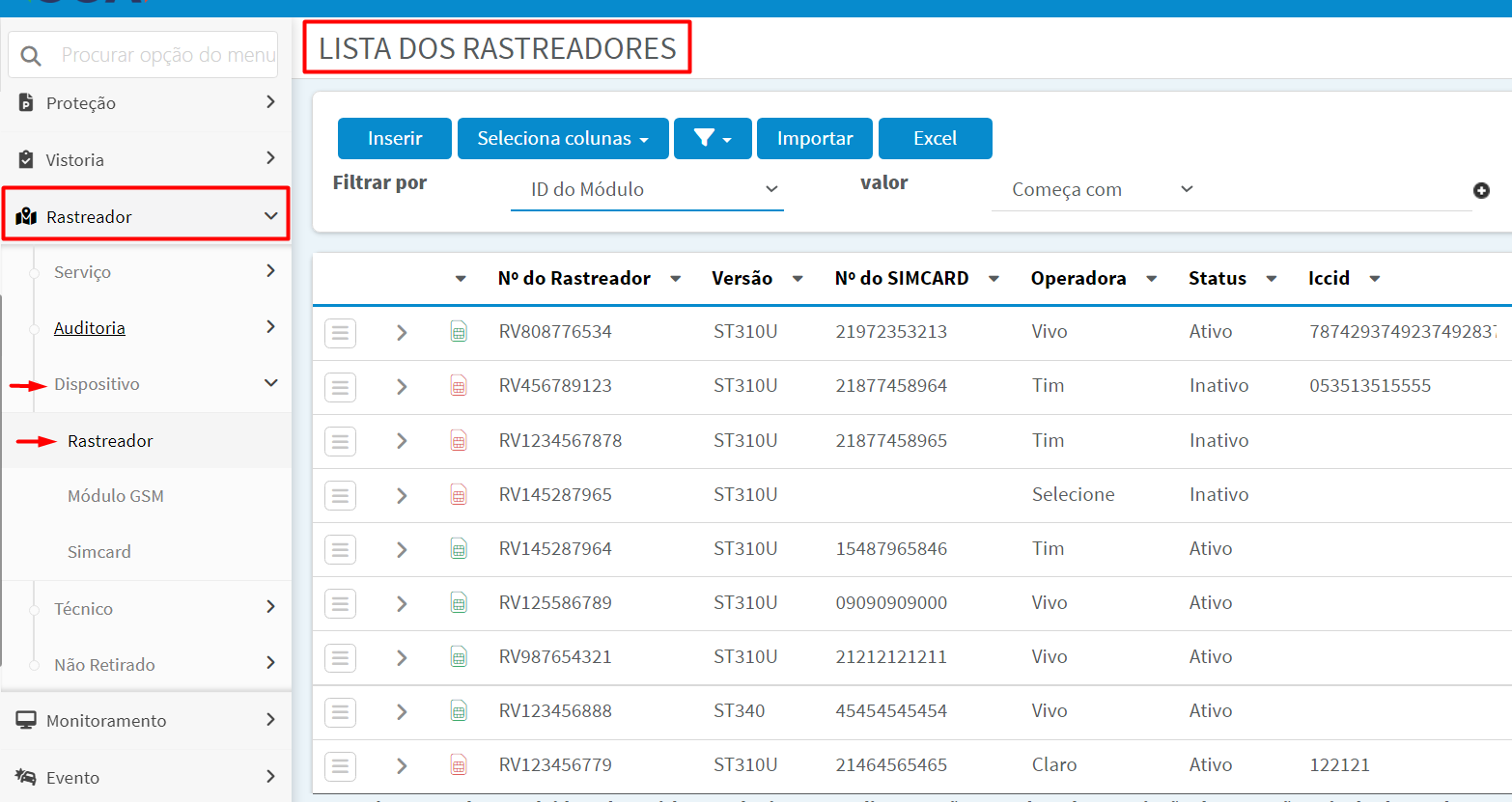
Task: Expand row details for RV145287964
Action: pos(402,549)
